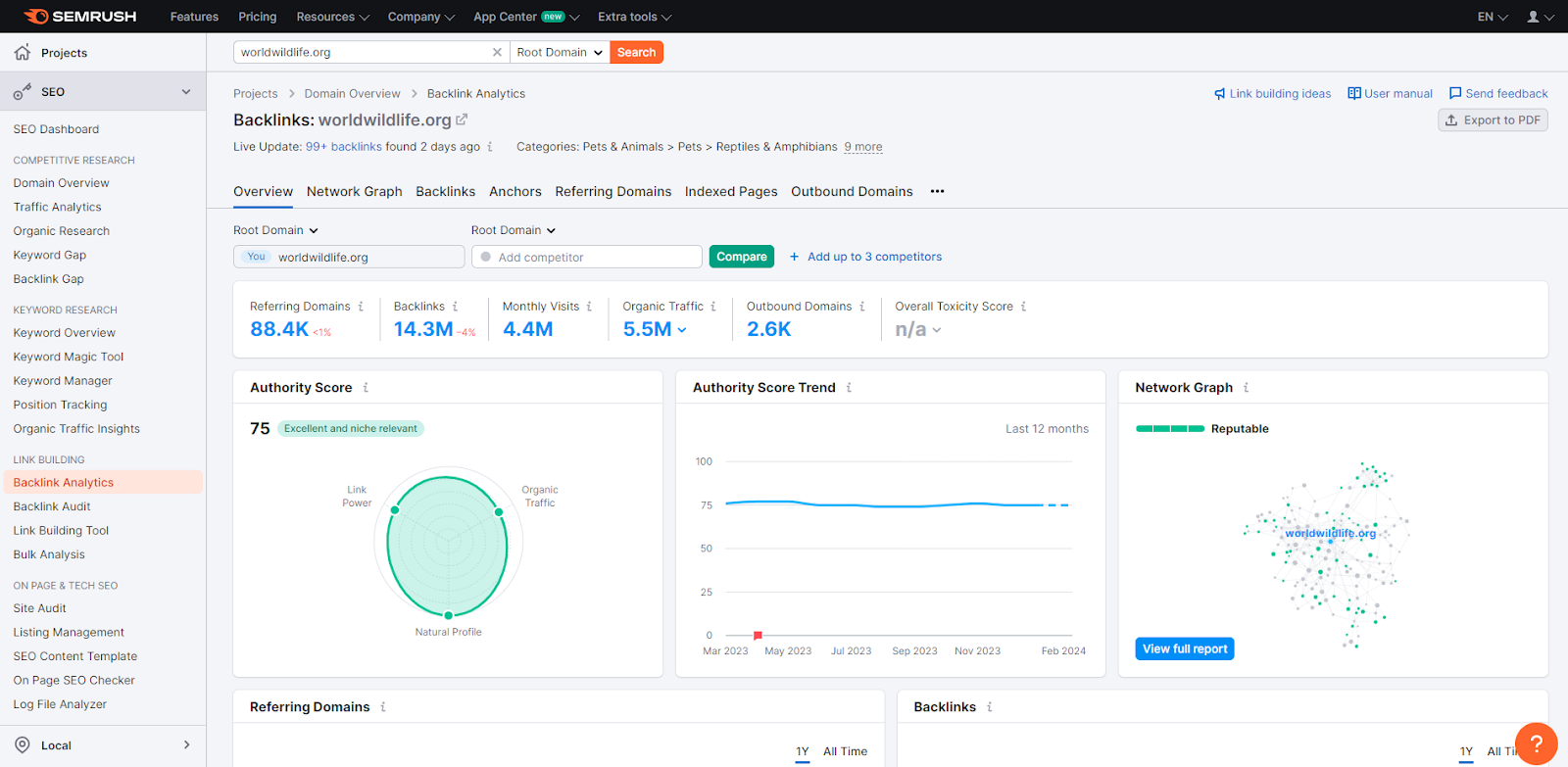Click Add up to 3 competitors

click(x=865, y=257)
